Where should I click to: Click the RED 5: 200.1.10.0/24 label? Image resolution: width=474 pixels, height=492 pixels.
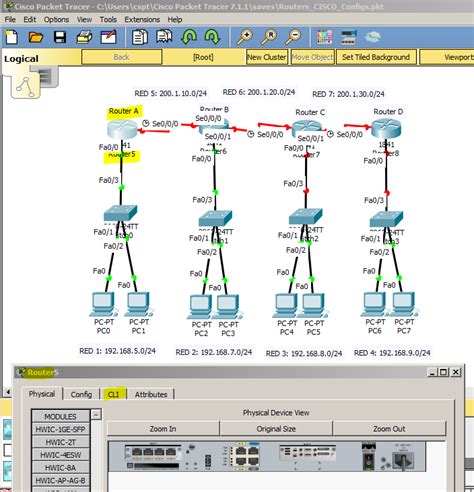click(x=171, y=93)
